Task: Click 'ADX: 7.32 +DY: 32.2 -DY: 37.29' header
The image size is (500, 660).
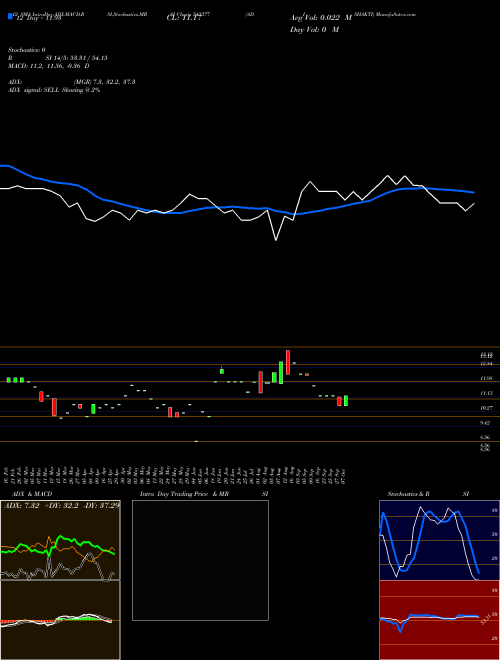Action: point(61,505)
